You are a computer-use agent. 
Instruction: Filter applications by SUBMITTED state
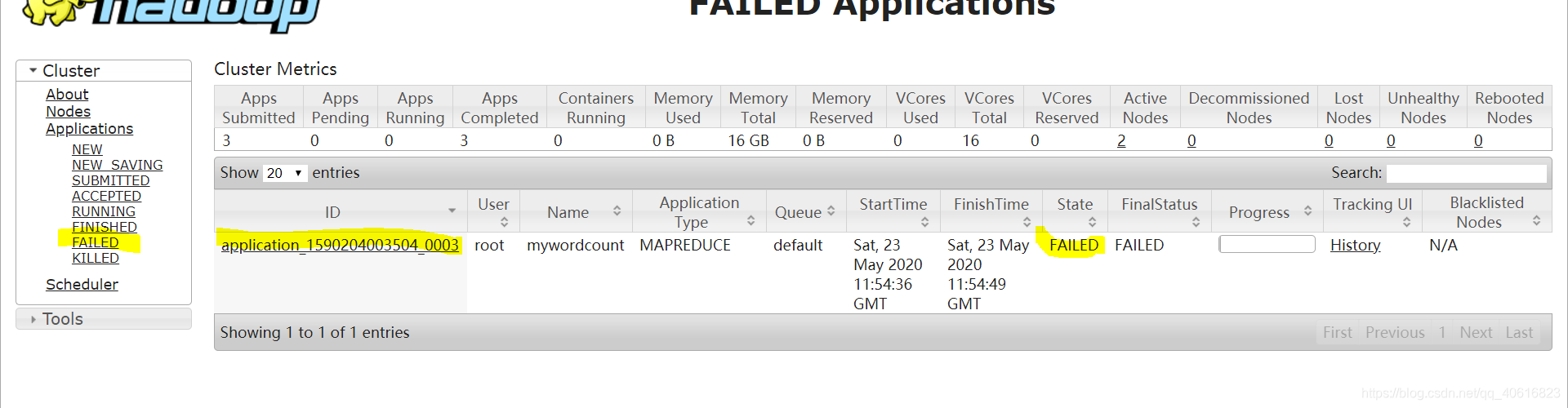tap(110, 181)
